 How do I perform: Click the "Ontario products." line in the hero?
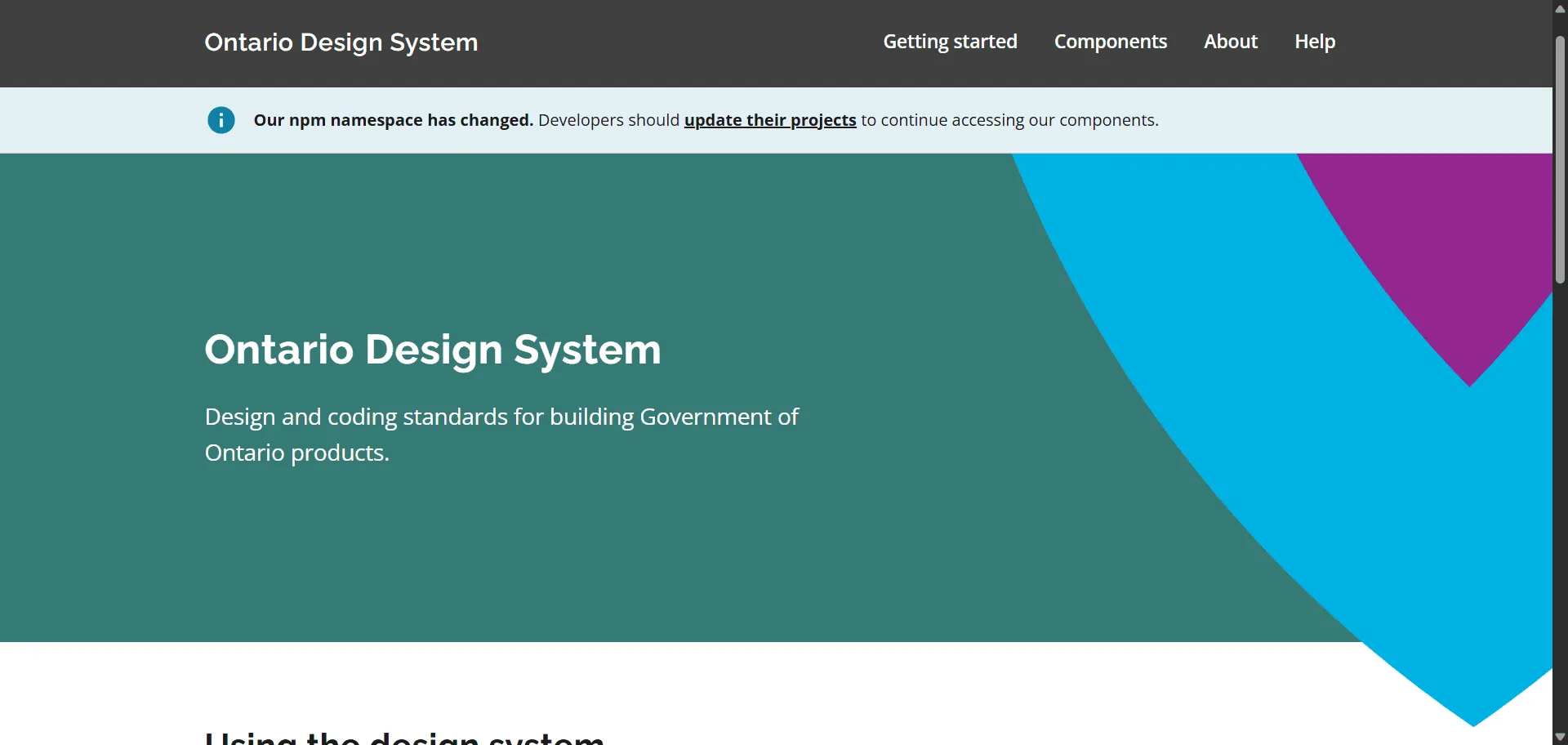pyautogui.click(x=296, y=453)
